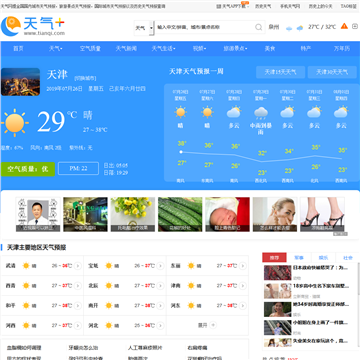The height and width of the screenshot is (360, 360).
Task: Go to 首页 in the navigation bar
Action: (18, 48)
